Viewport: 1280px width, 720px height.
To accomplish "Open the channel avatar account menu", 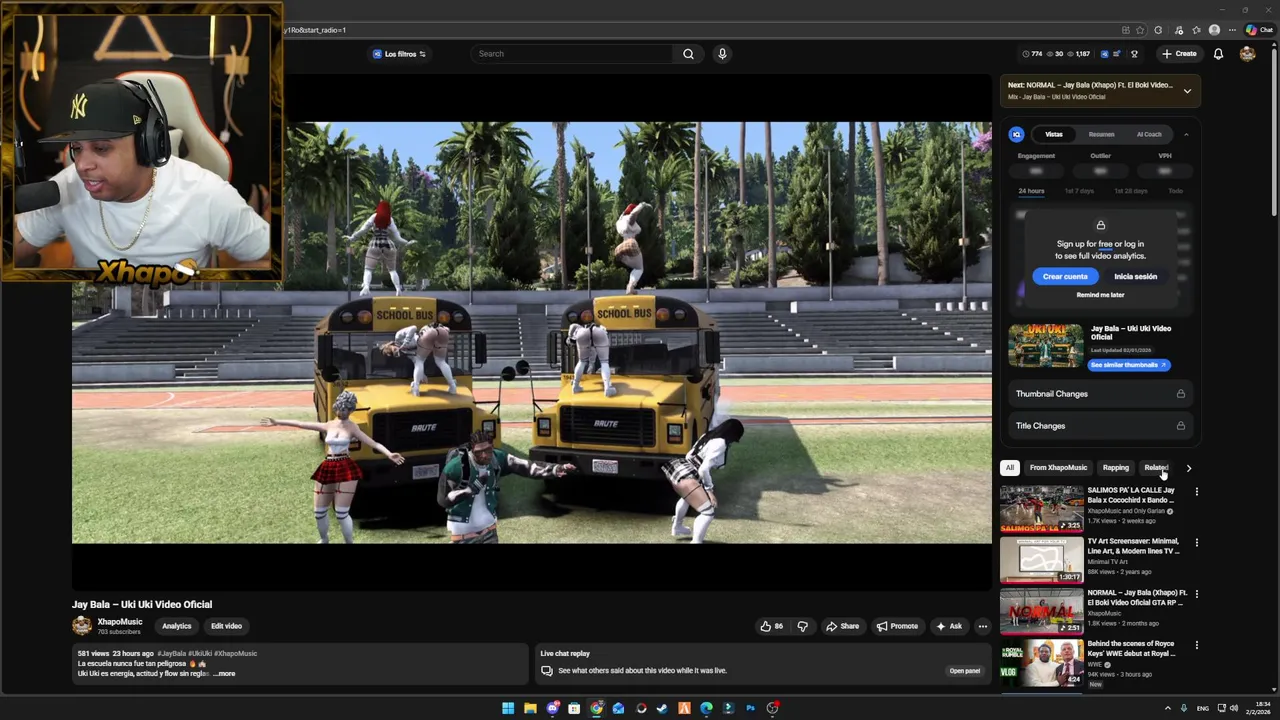I will (1247, 54).
